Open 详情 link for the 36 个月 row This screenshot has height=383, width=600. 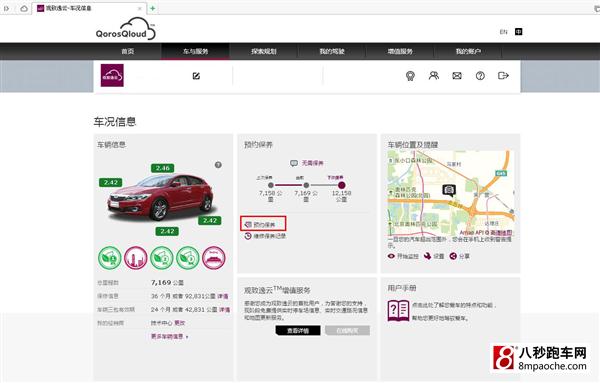point(223,296)
